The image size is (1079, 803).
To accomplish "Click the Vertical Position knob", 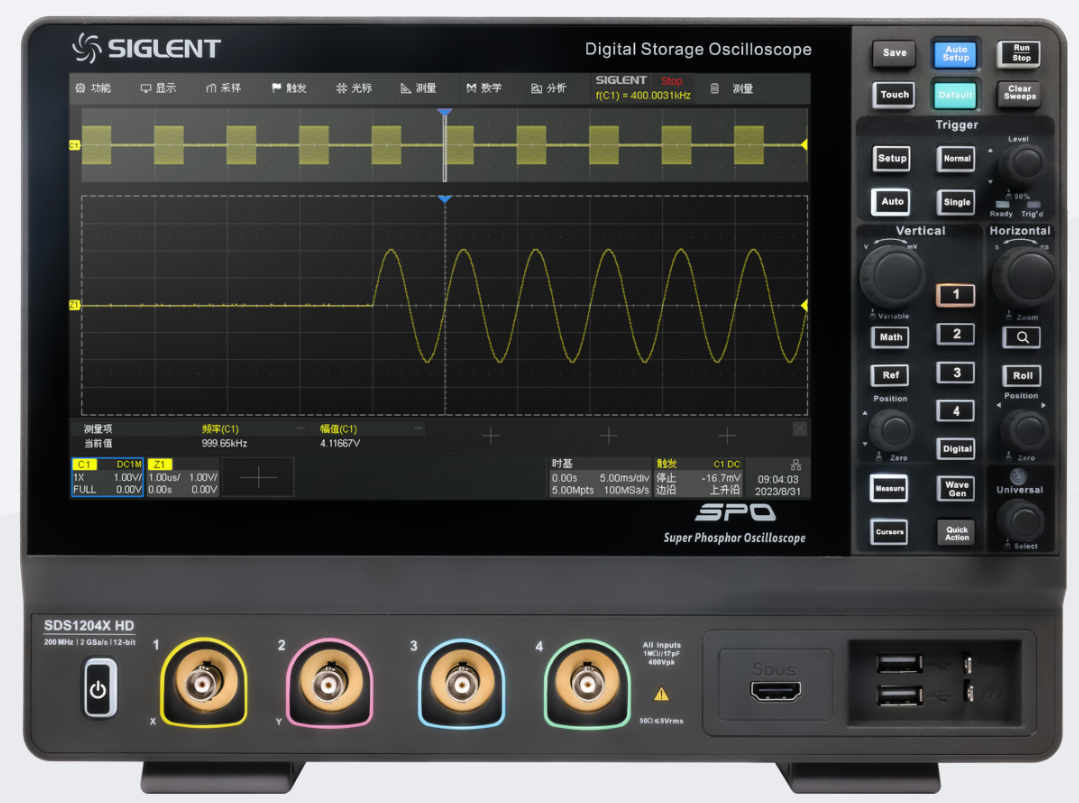I will click(893, 430).
